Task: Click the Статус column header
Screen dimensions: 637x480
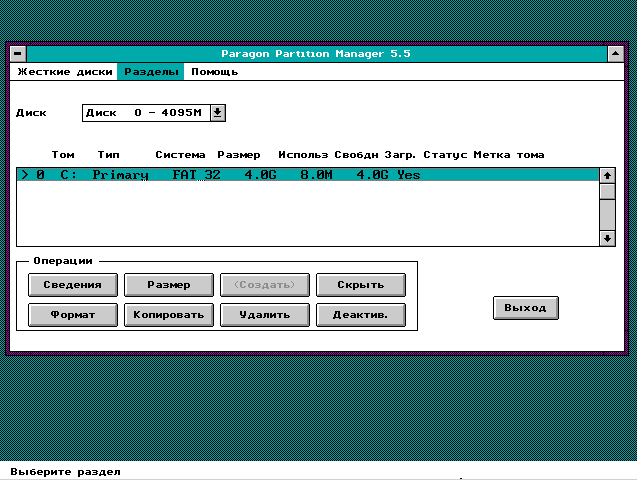Action: [445, 155]
